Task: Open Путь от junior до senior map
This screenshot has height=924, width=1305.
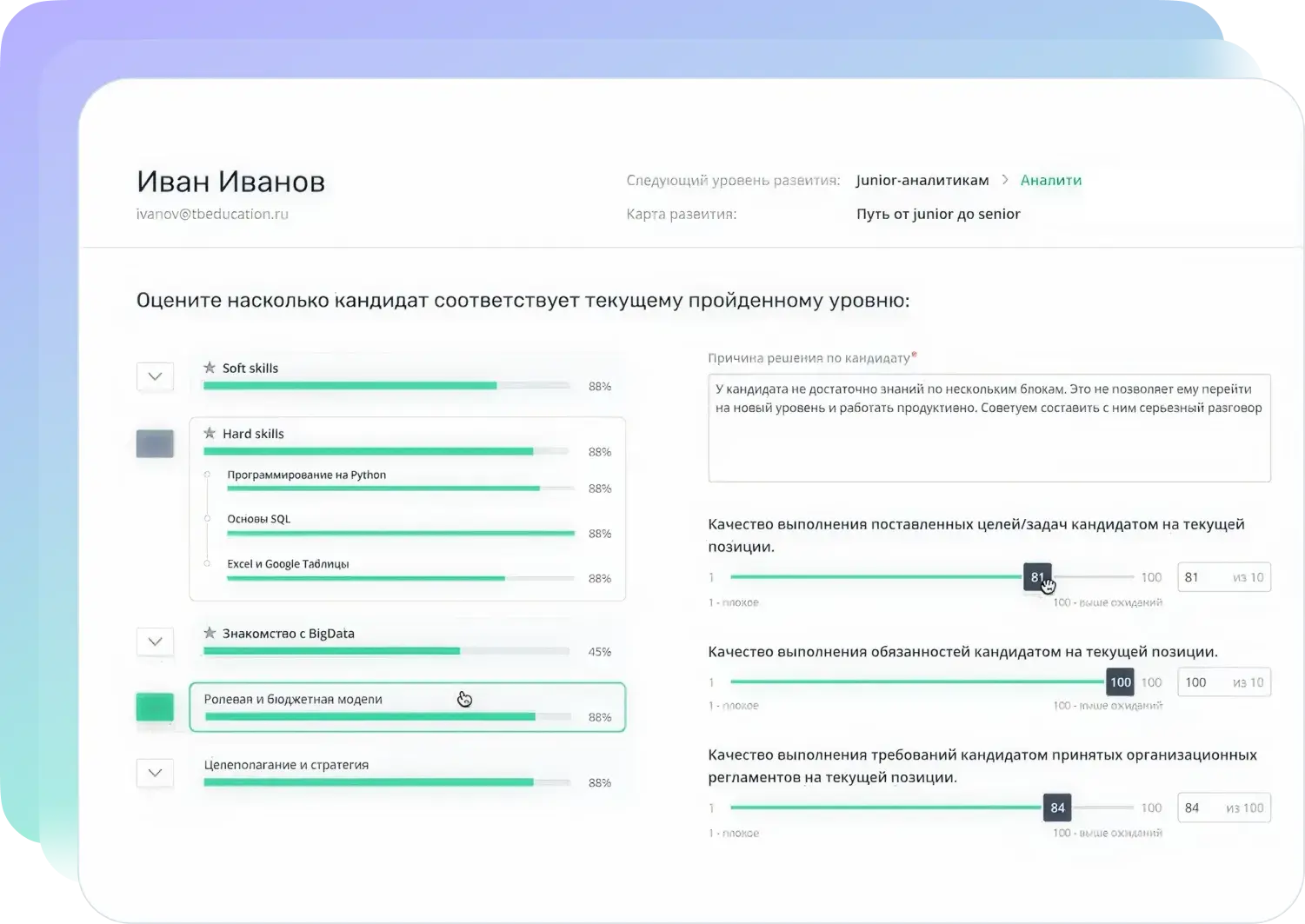Action: (x=938, y=214)
